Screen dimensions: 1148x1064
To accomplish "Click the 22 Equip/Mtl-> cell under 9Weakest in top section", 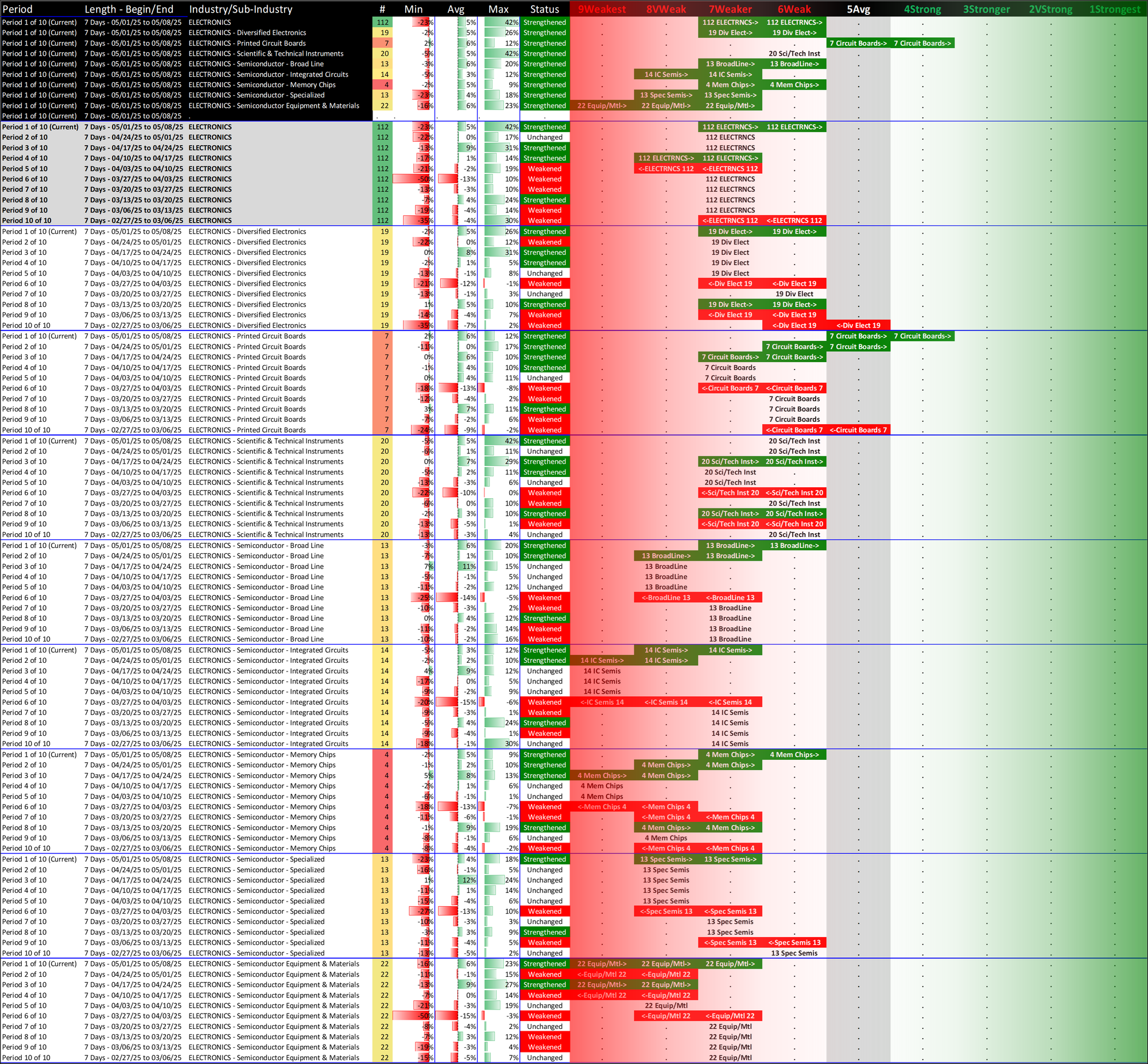I will coord(602,106).
